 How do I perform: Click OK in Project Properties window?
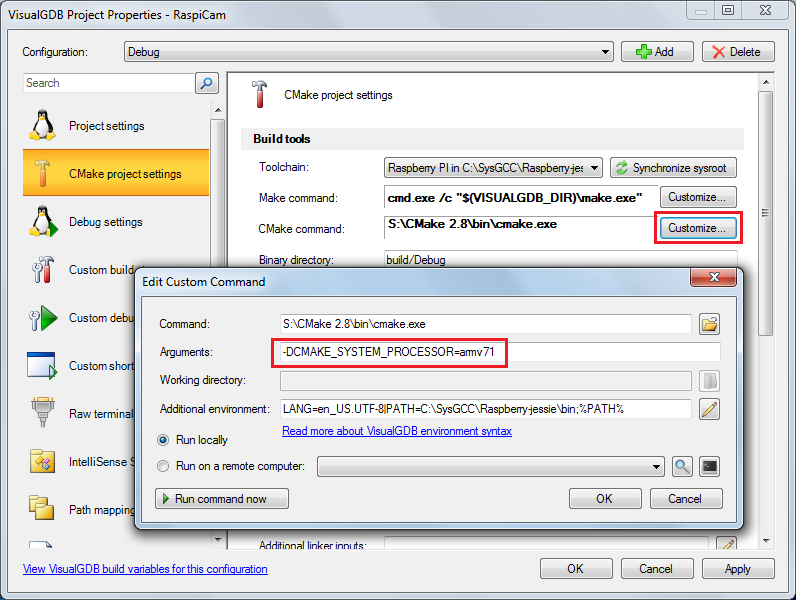click(576, 569)
